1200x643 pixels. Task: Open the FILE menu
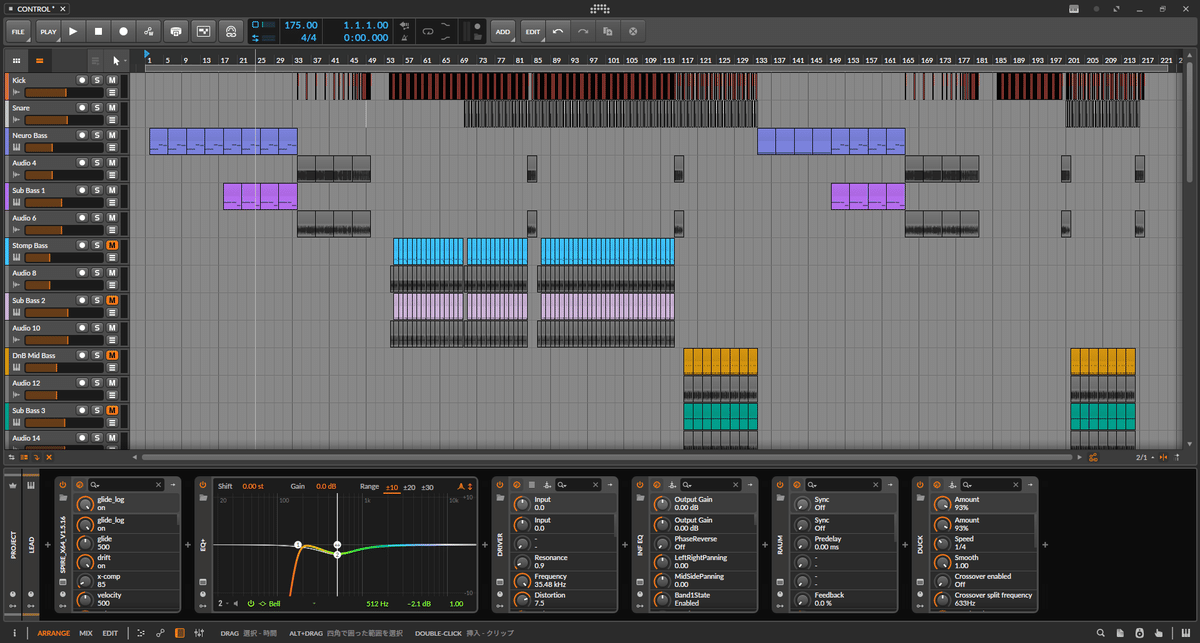16,31
